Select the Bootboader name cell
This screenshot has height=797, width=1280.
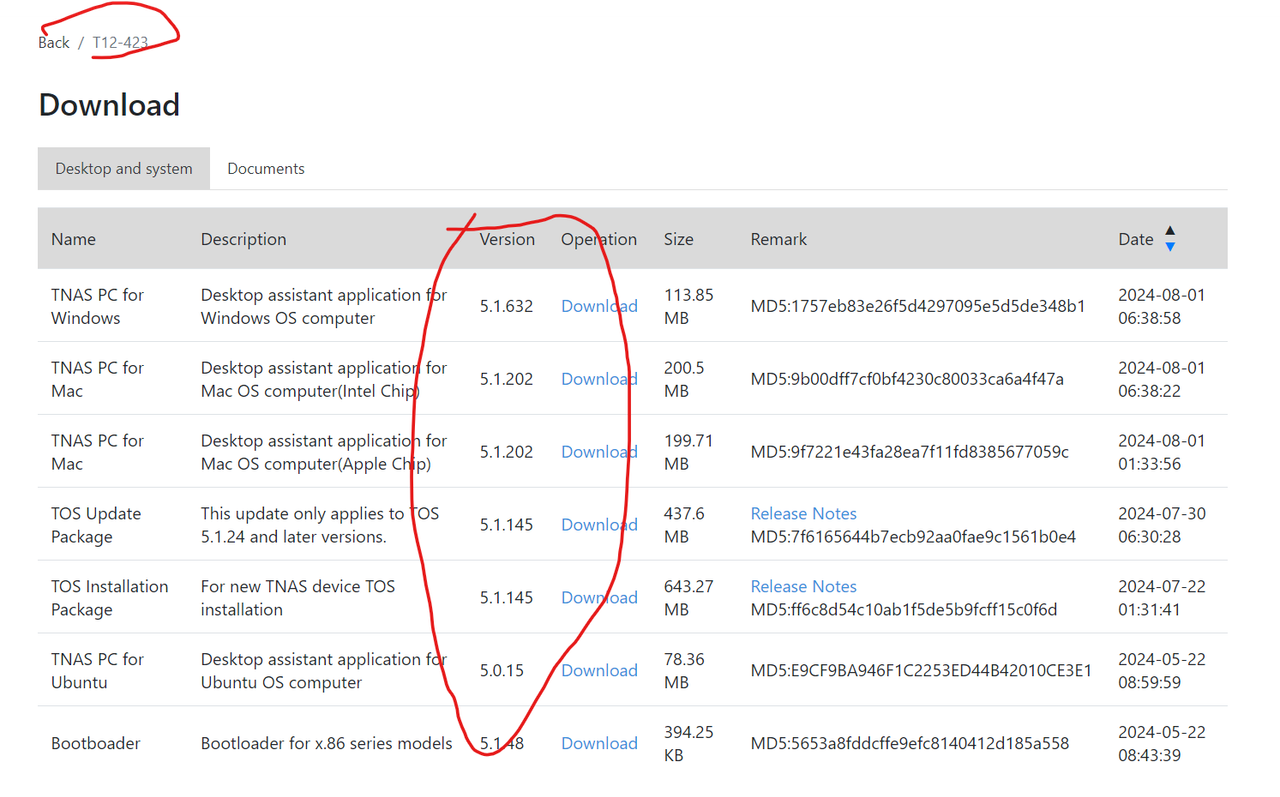point(96,744)
